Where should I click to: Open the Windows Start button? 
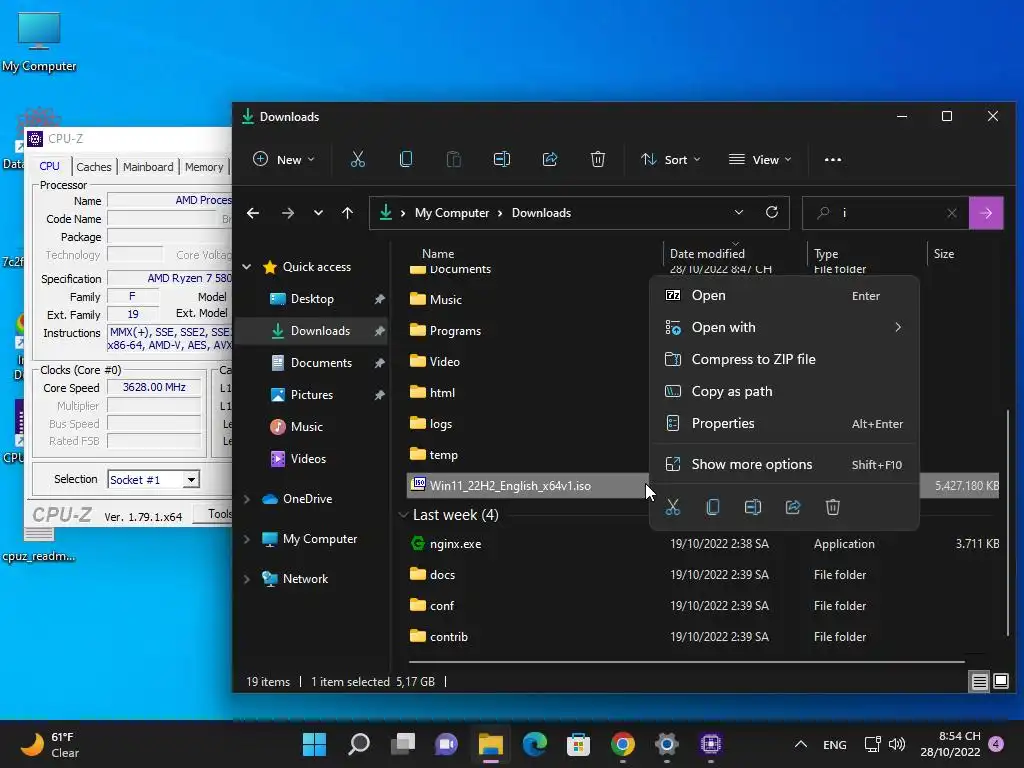point(314,744)
